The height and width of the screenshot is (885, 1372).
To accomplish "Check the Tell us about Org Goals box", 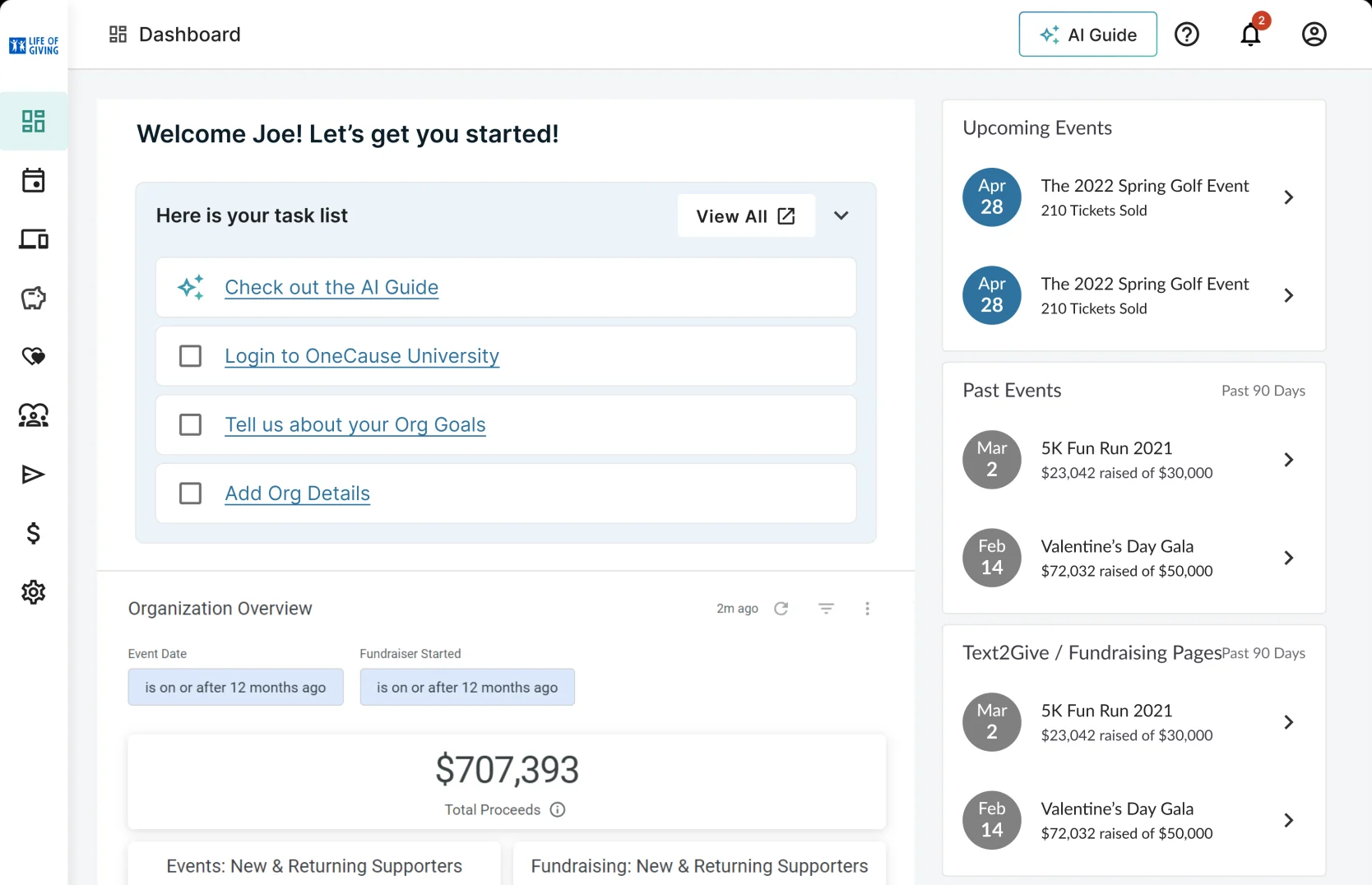I will coord(190,424).
